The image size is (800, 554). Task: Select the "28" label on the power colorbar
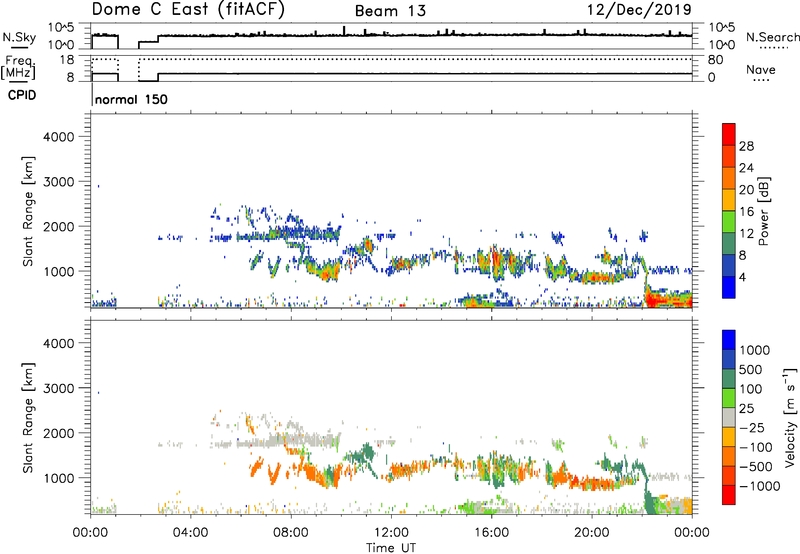(x=746, y=146)
